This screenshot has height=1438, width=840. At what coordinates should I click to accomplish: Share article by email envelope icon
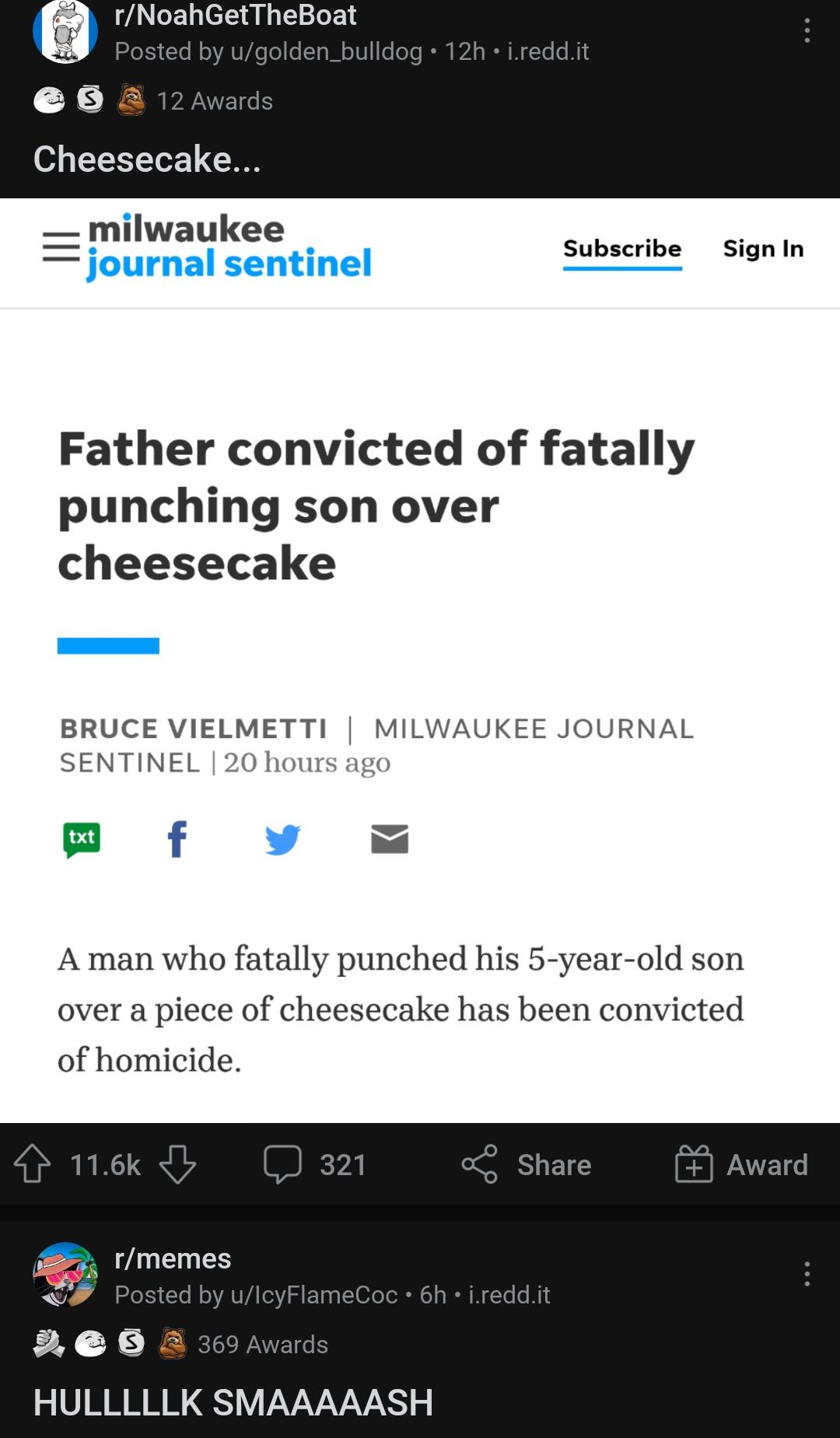click(390, 839)
